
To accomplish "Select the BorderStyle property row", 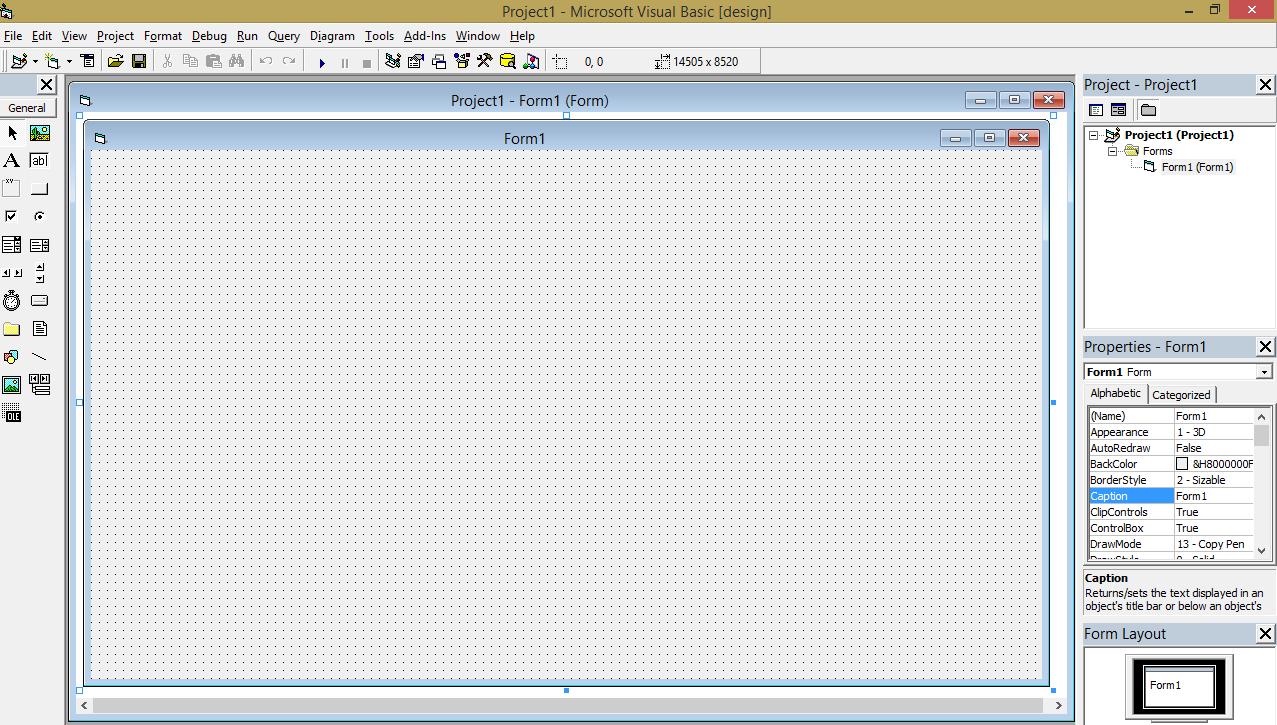I will (x=1171, y=480).
